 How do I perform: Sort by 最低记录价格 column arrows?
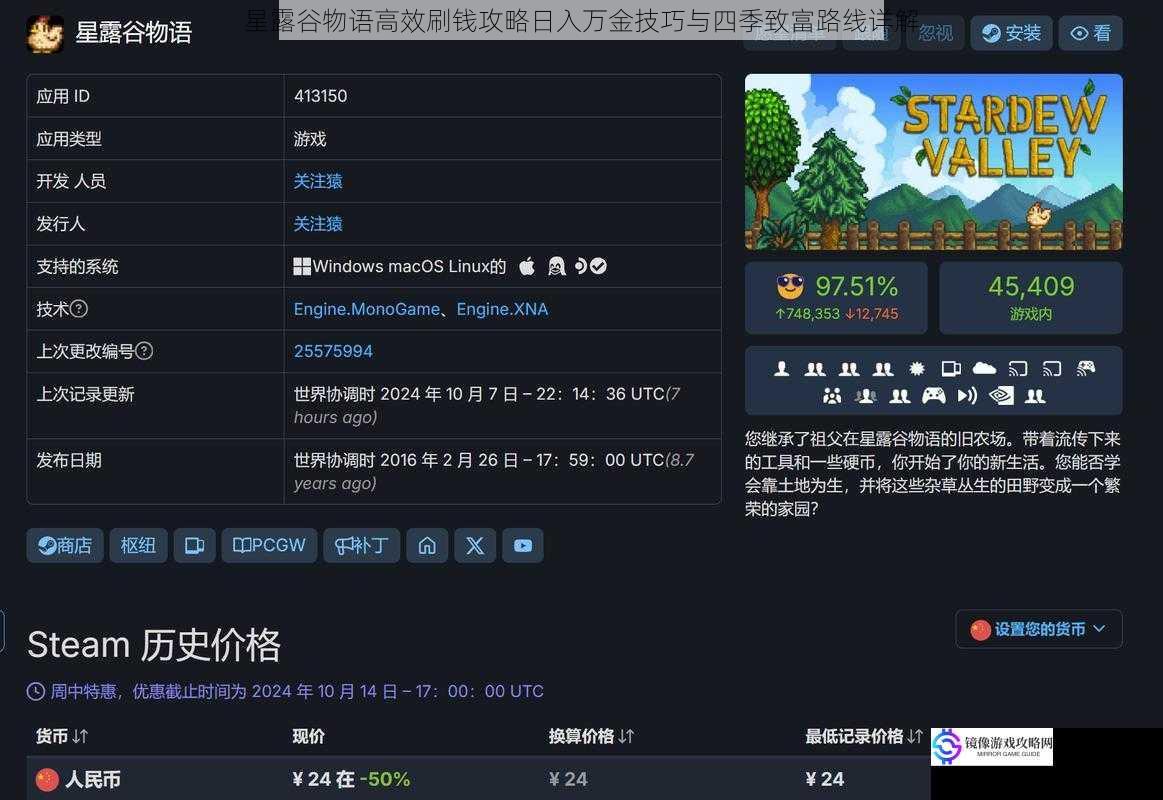[915, 736]
